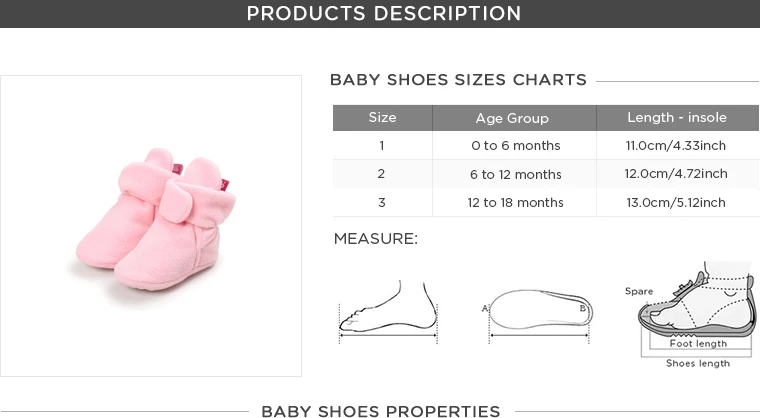This screenshot has width=760, height=418.
Task: Click the pink baby shoes product image
Action: (151, 225)
